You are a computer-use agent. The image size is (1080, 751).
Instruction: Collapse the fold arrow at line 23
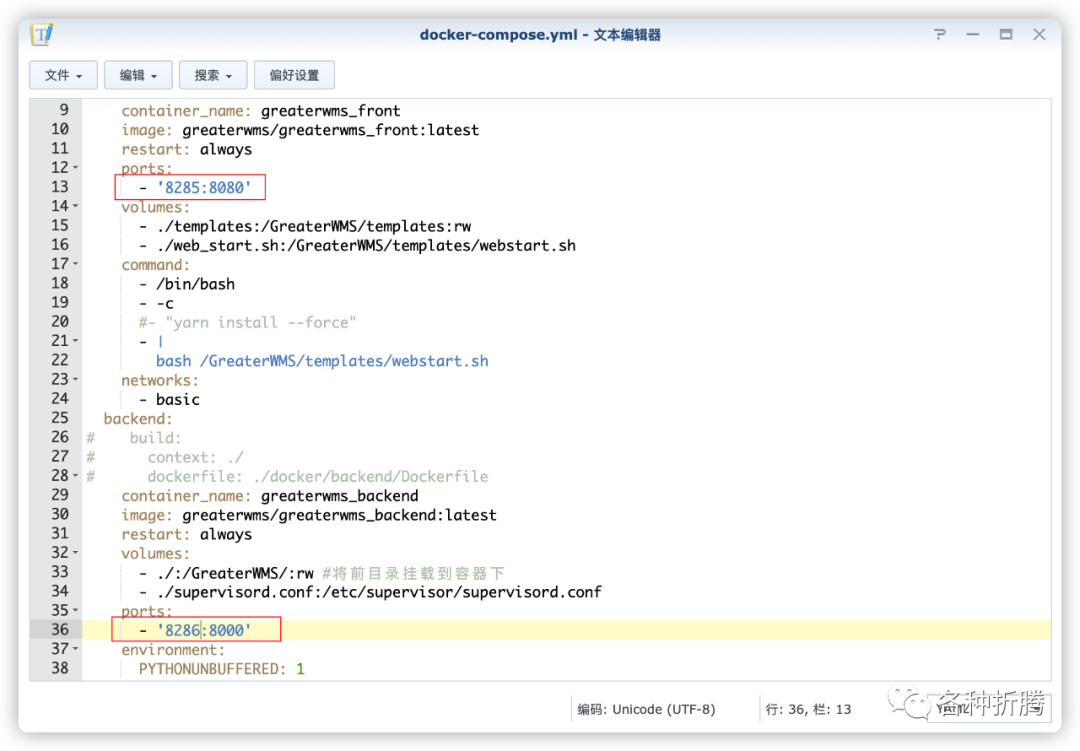76,380
